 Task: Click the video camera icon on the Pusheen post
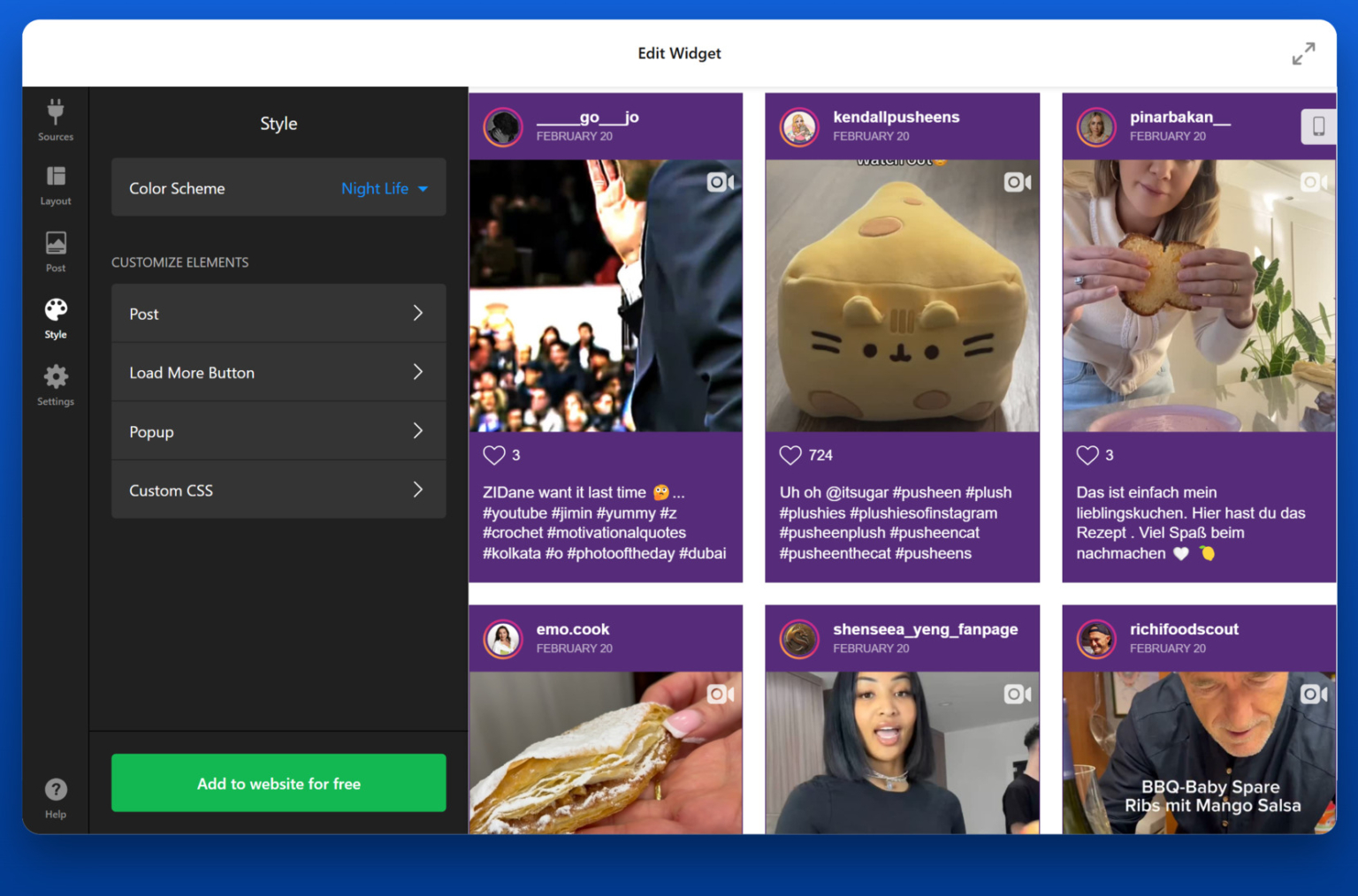(1017, 182)
